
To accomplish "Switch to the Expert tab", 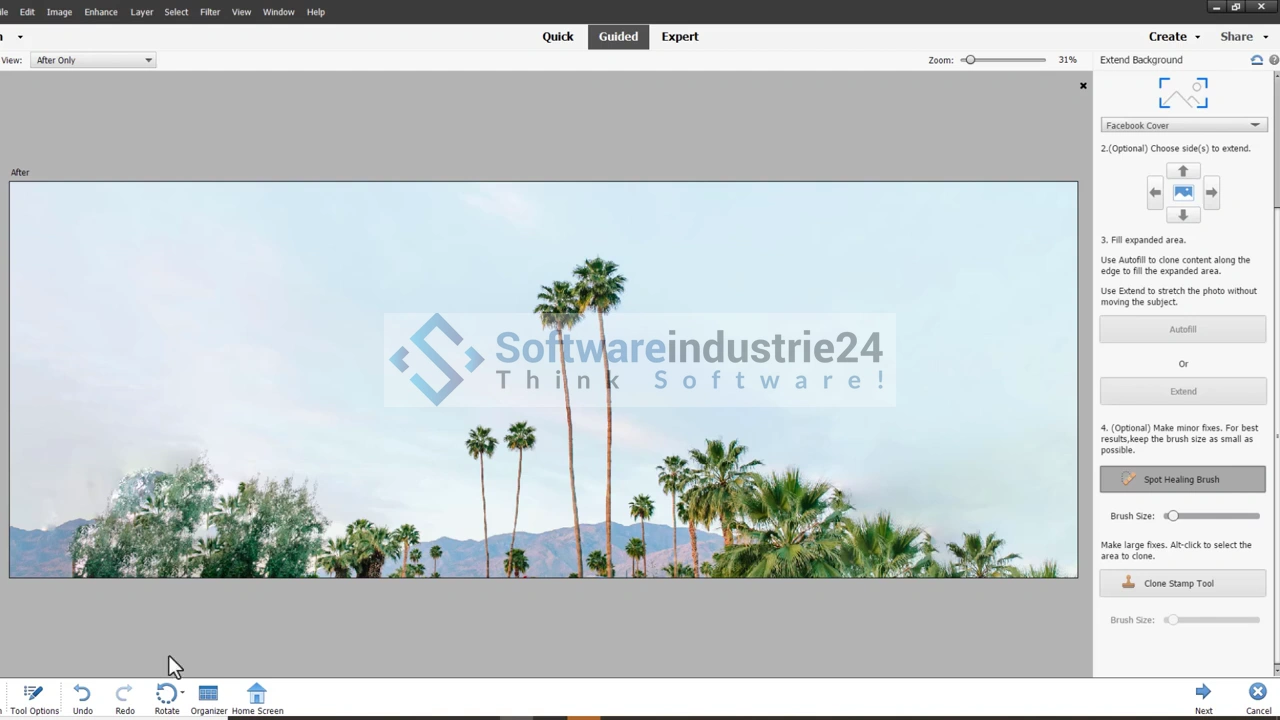I will click(x=679, y=36).
